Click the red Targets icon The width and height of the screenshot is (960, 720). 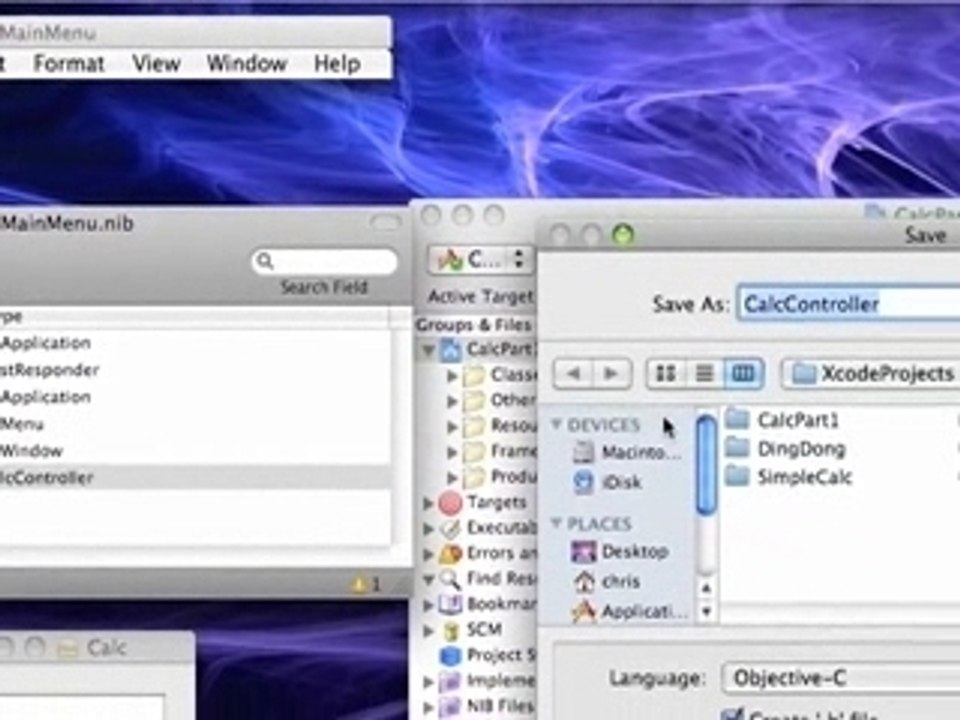[x=451, y=503]
